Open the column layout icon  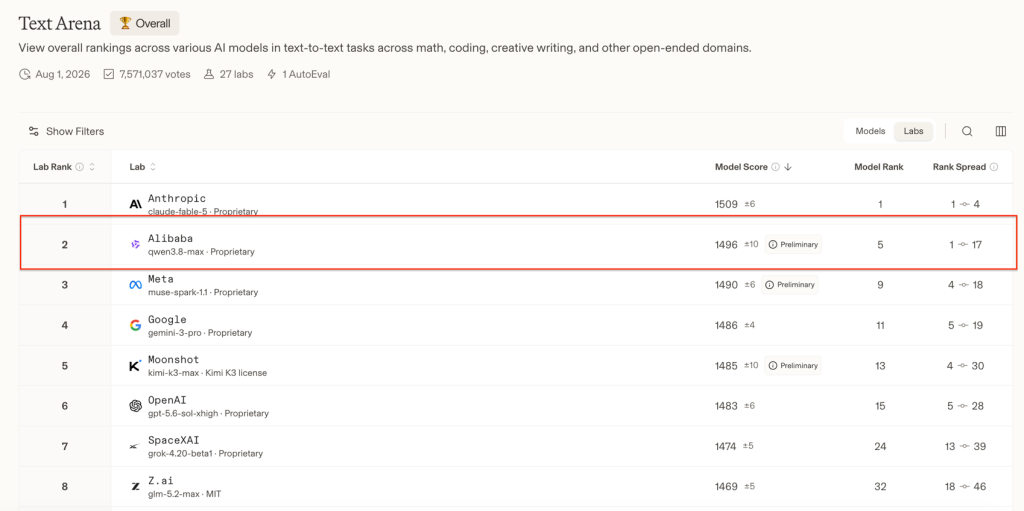coord(1000,131)
